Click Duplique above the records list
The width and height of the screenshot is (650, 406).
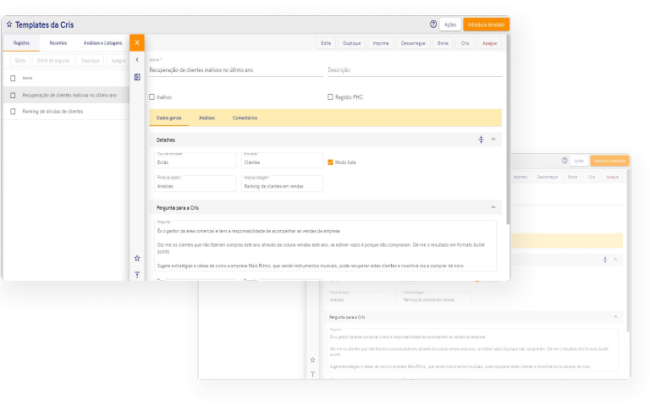(90, 60)
